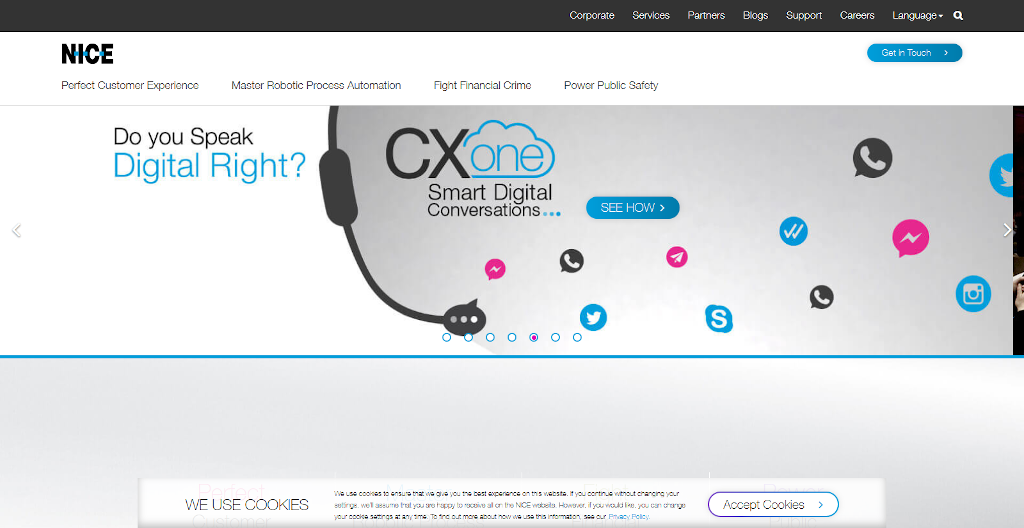Click the Twitter bird icon near headset
1024x528 pixels.
point(593,318)
